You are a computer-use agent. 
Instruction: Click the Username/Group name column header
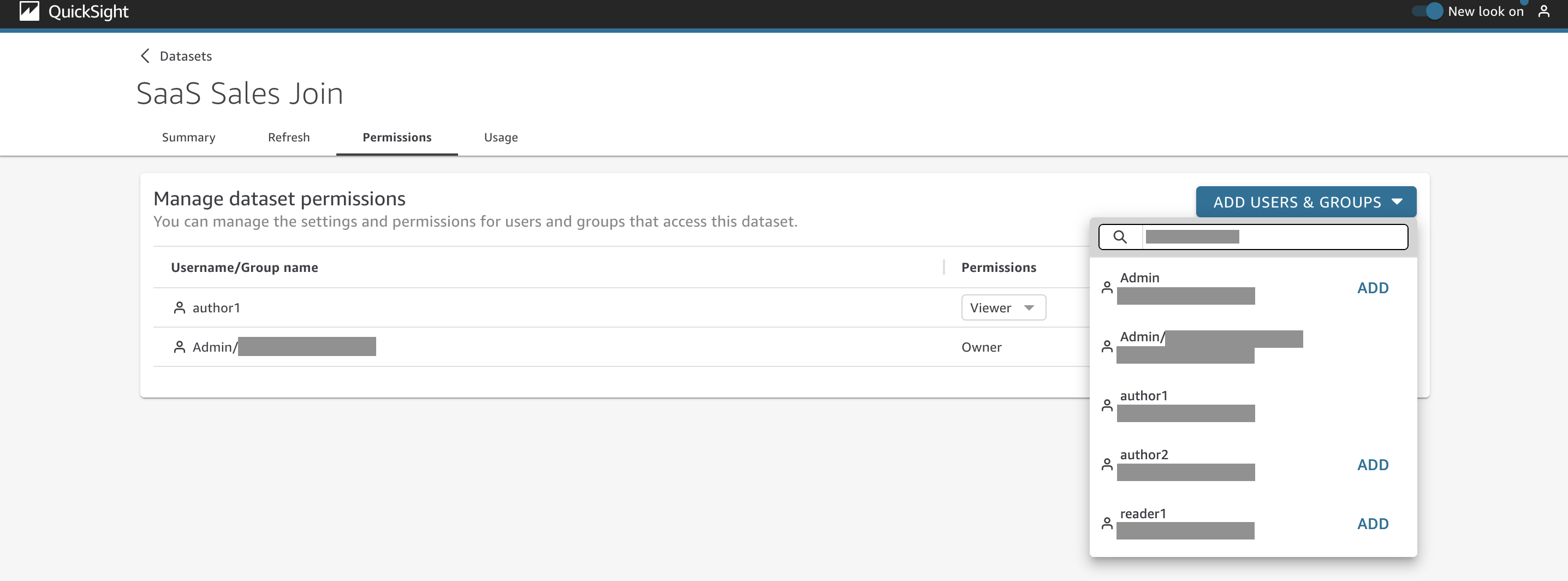pos(244,268)
